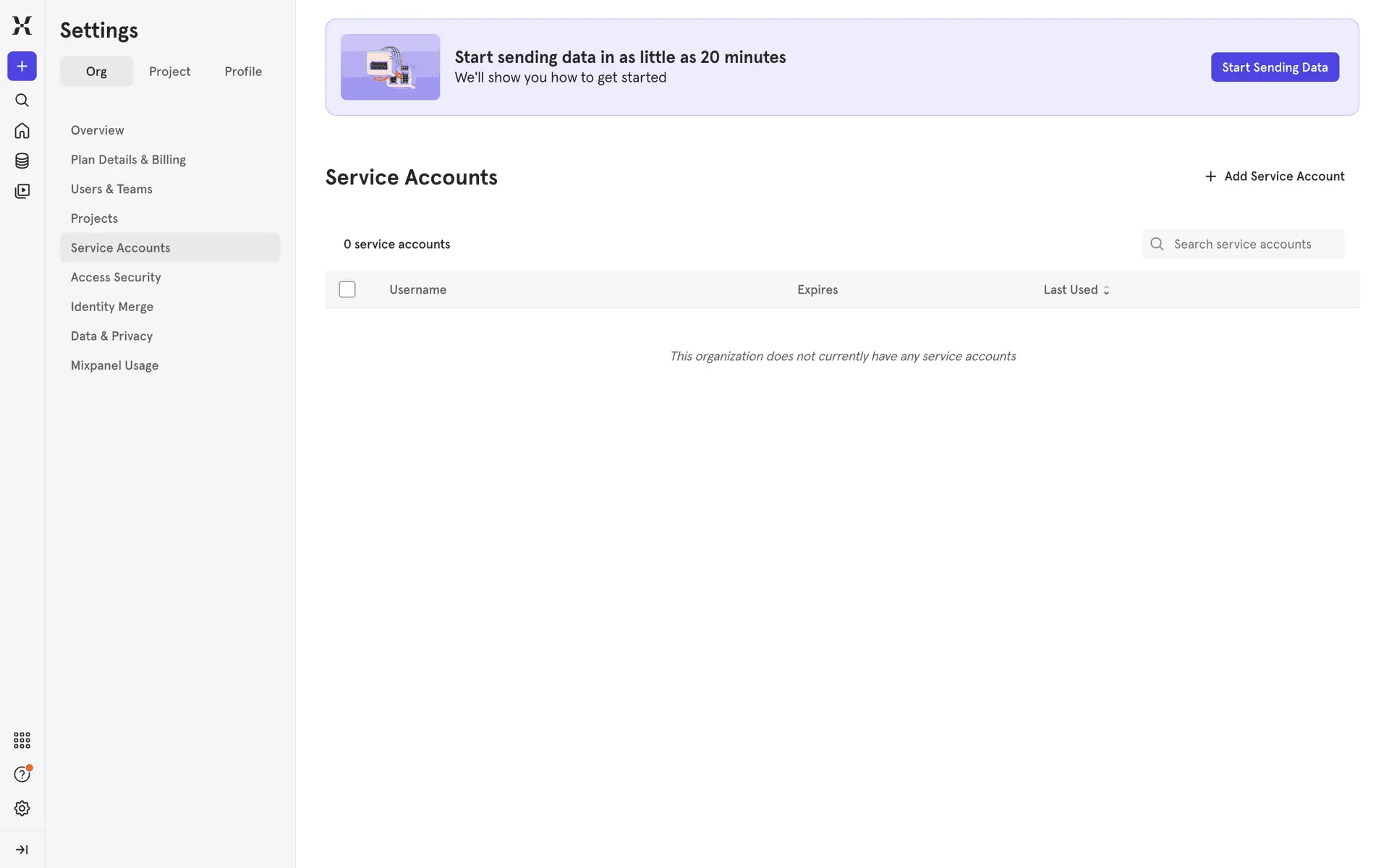
Task: Click the Mixpanel logo icon
Action: [x=22, y=25]
